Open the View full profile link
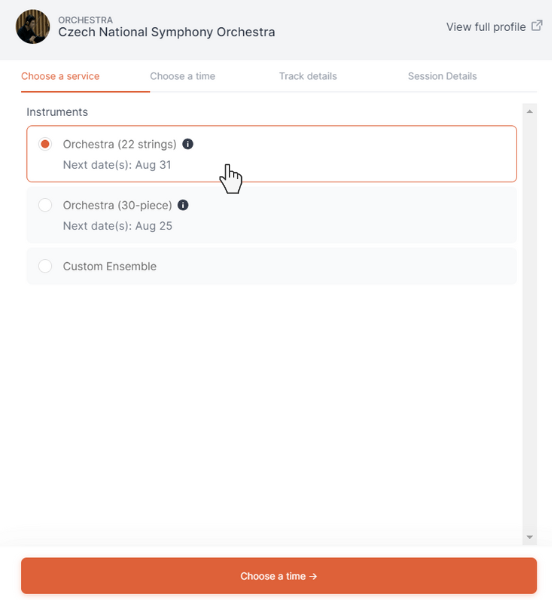Viewport: 552px width, 602px height. click(486, 27)
